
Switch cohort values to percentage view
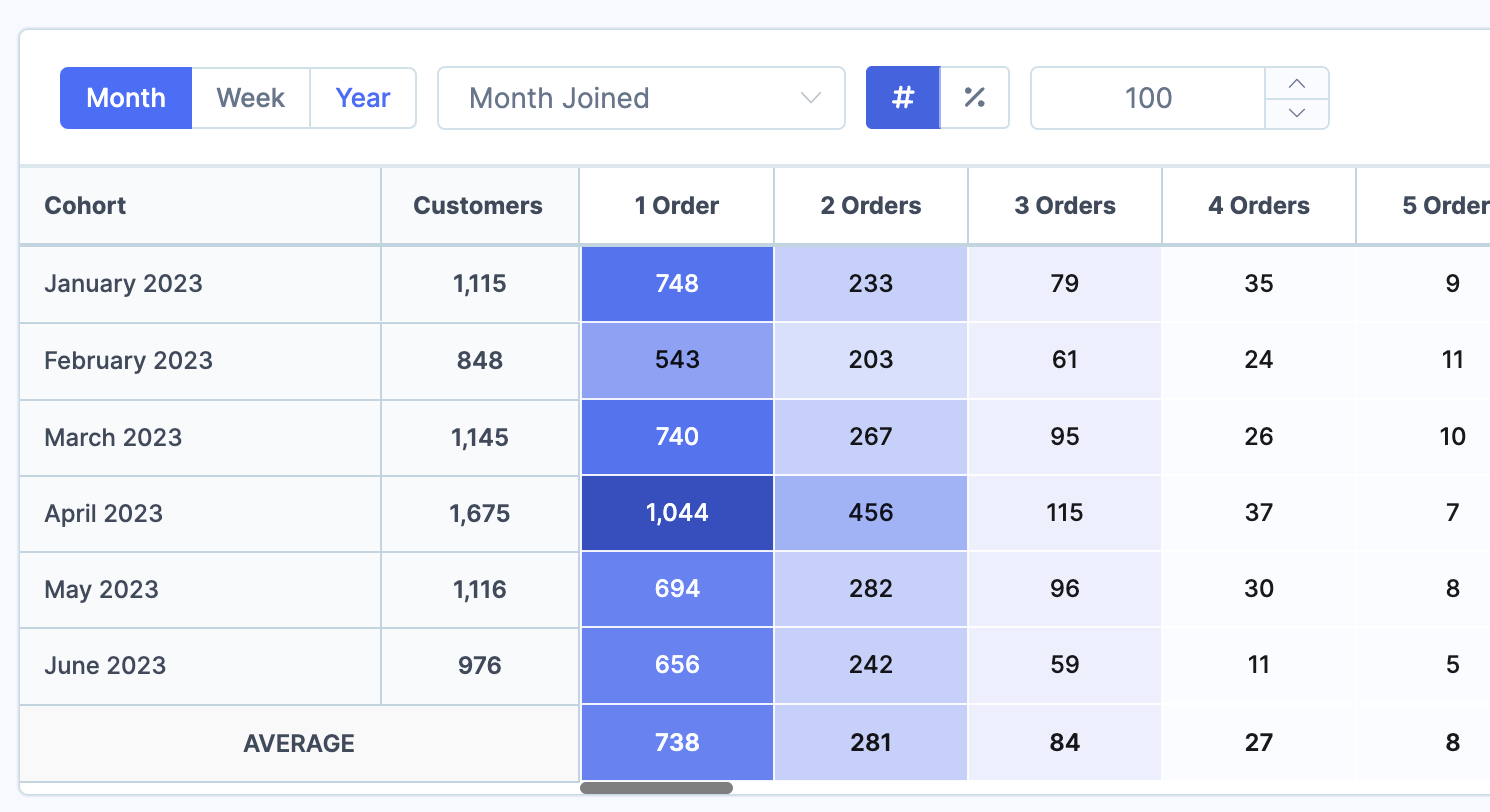(x=974, y=97)
